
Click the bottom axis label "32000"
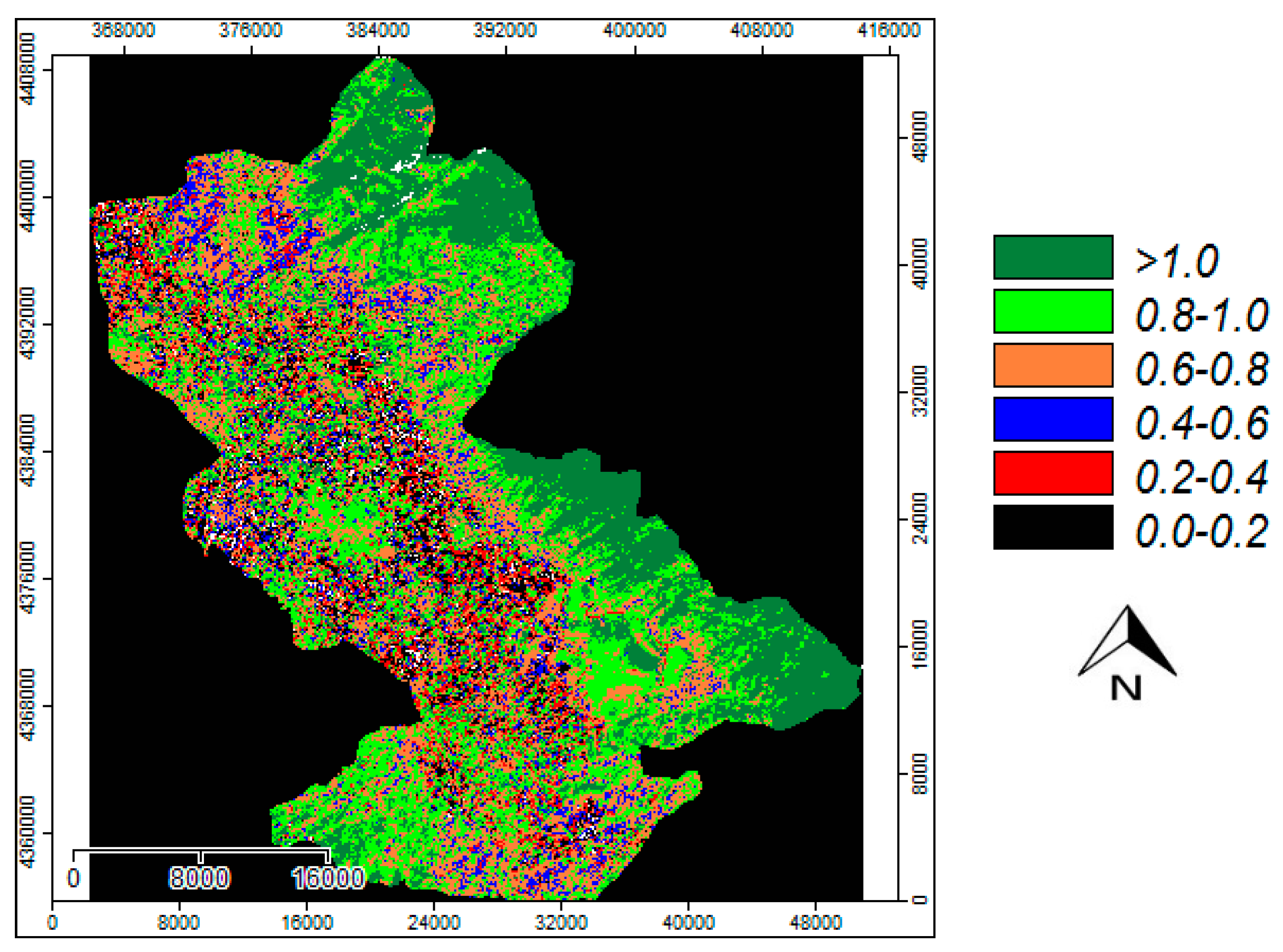(561, 922)
